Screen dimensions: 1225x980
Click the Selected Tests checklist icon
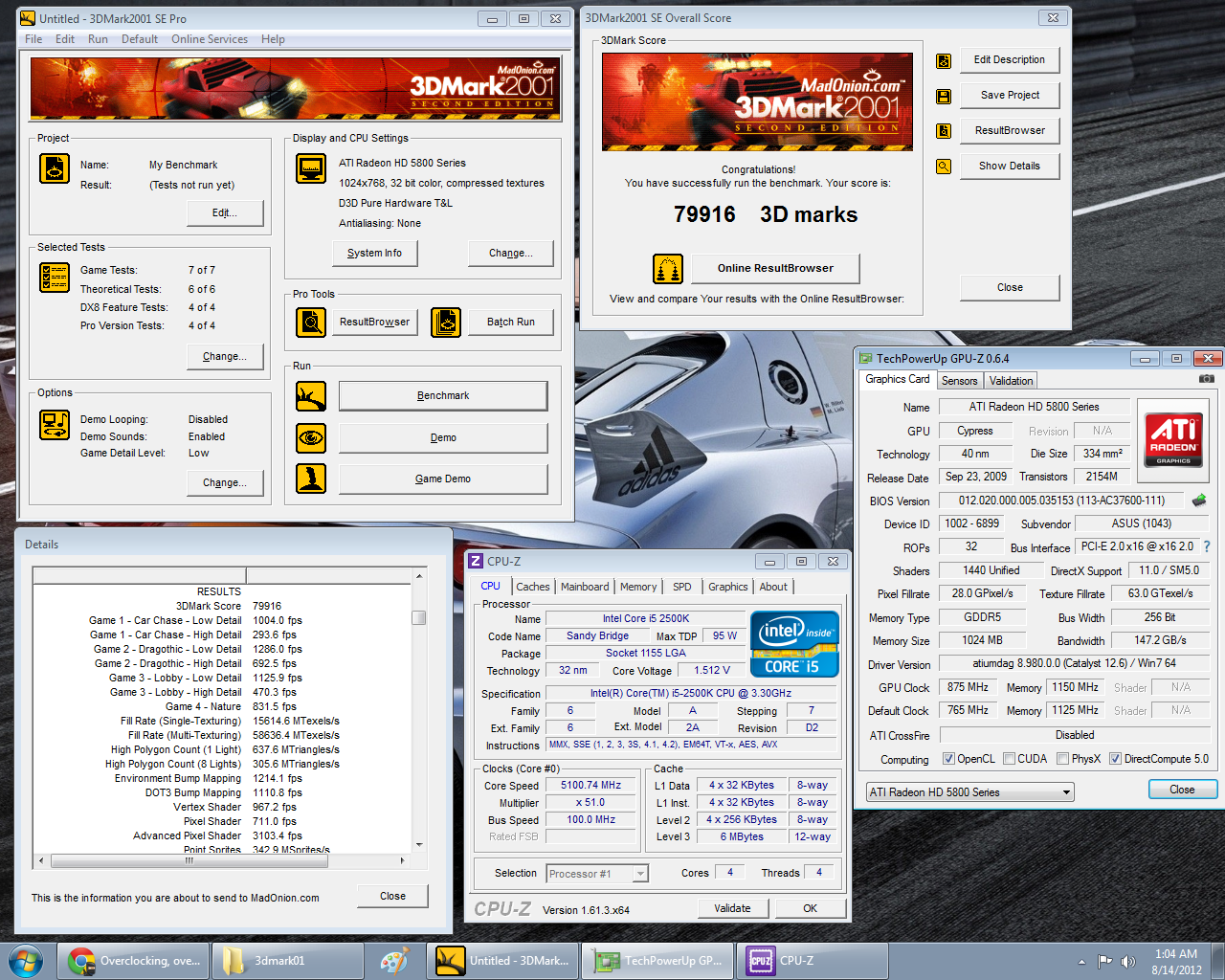[55, 278]
